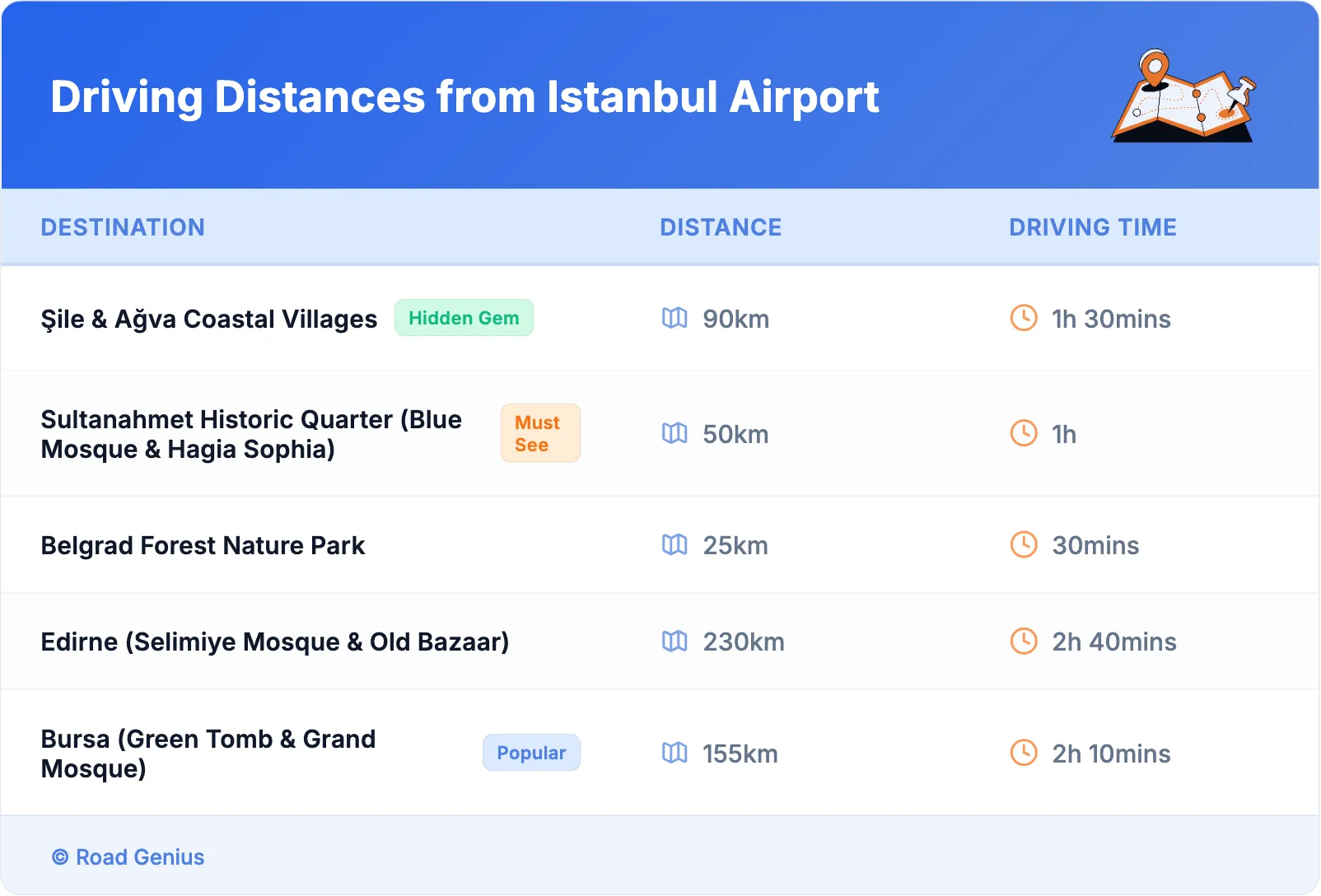Click the clock icon beside 2h 40mins
The width and height of the screenshot is (1321, 896).
(x=1024, y=641)
